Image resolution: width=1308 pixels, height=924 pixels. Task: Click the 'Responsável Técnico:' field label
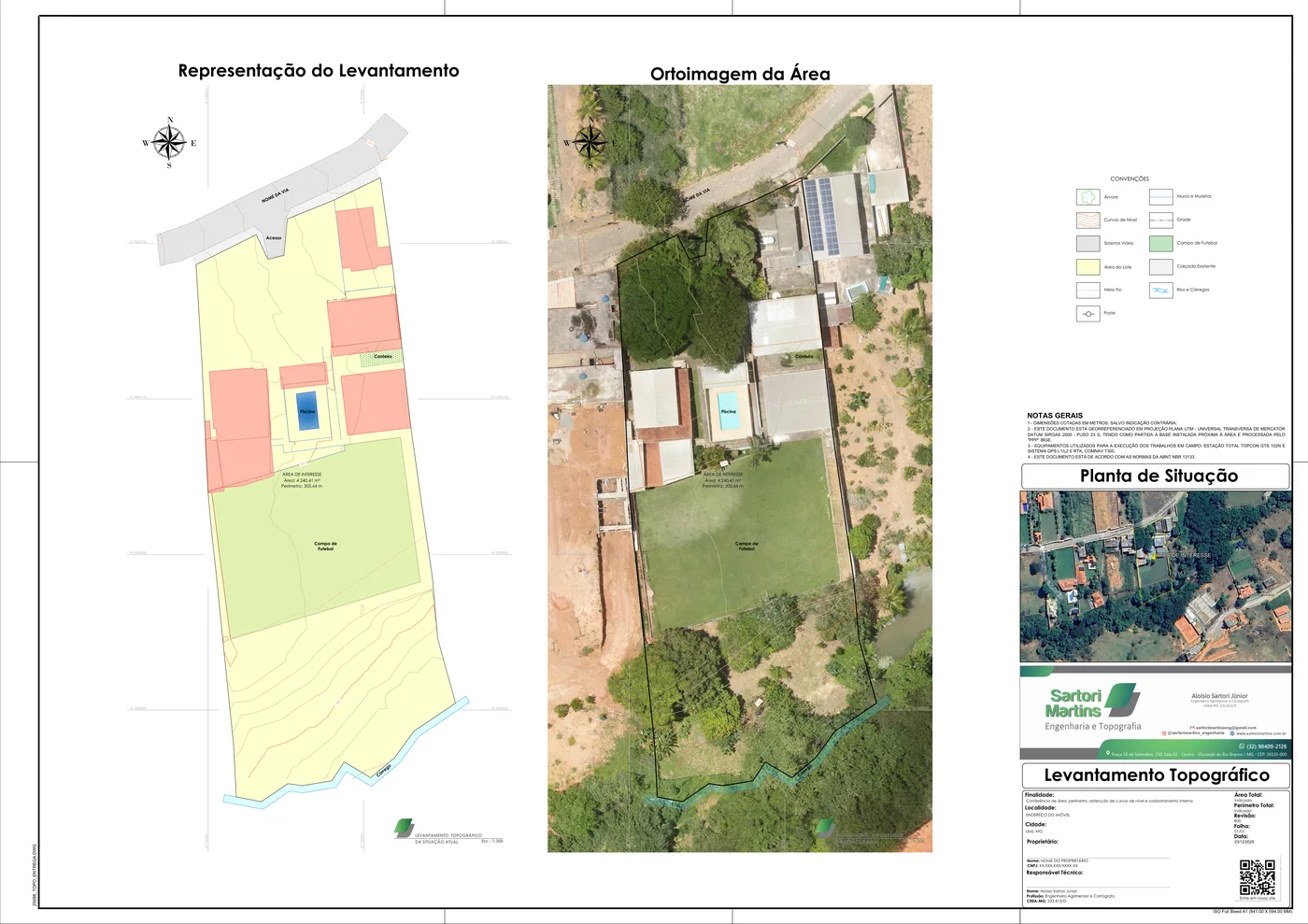click(1055, 873)
